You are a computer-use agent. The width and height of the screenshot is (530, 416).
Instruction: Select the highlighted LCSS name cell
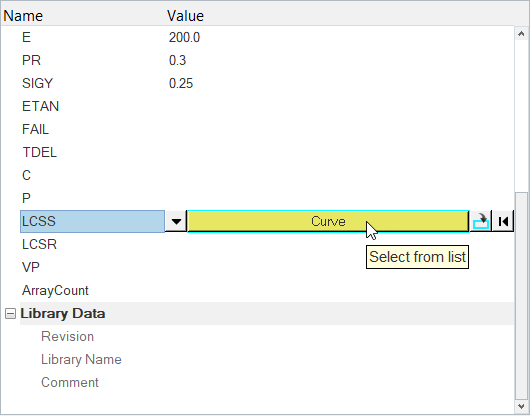click(x=92, y=221)
